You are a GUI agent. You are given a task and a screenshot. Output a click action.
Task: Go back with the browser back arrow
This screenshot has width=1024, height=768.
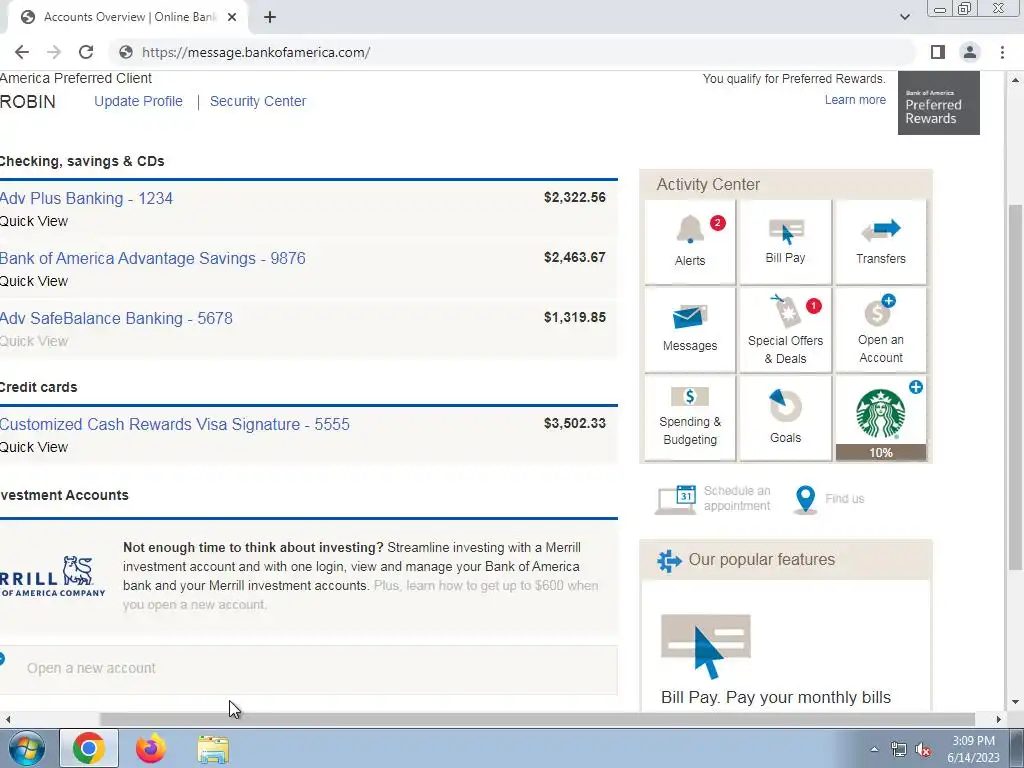[x=22, y=52]
